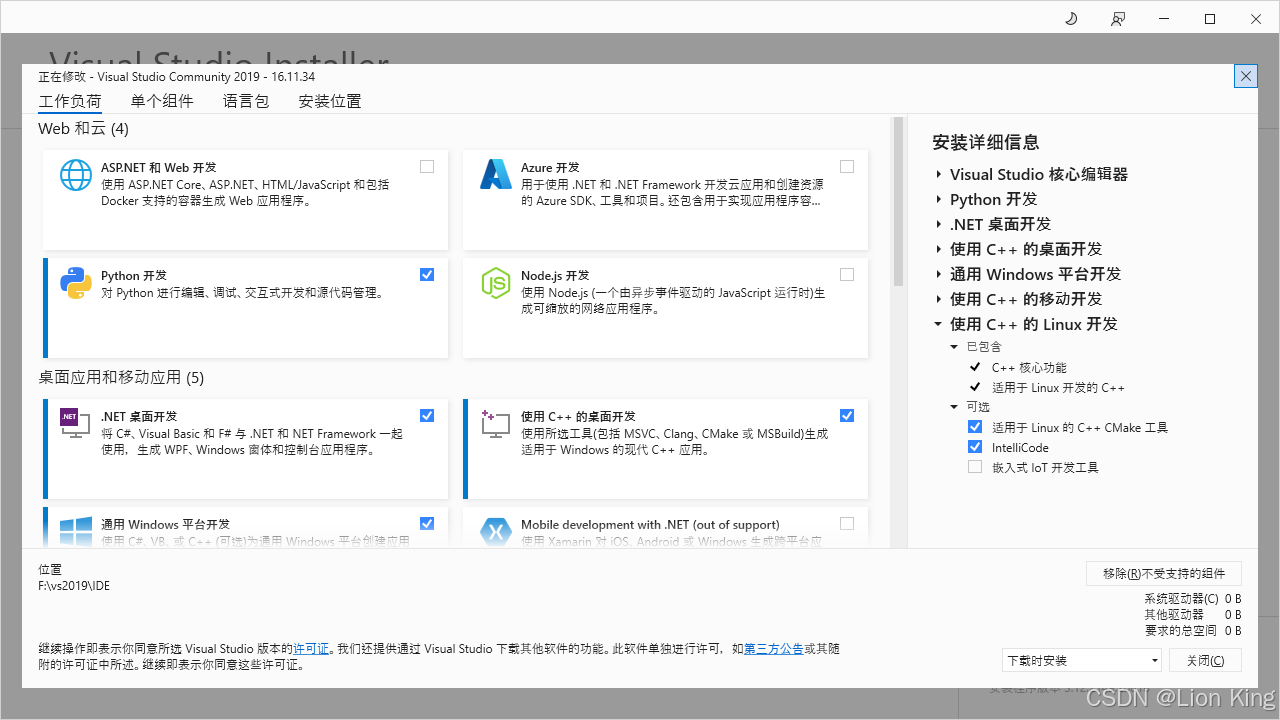
Task: Expand 使用 C++ 的移动开发 details
Action: click(x=939, y=299)
